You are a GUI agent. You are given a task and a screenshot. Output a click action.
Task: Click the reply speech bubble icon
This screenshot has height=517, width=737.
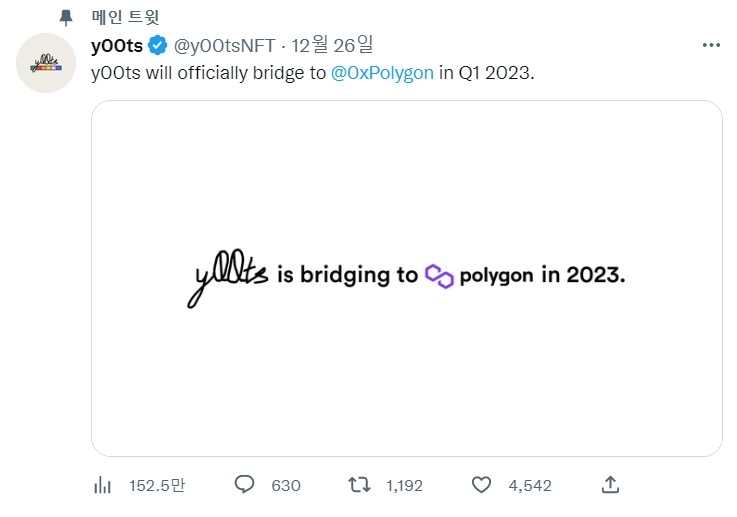pos(244,485)
